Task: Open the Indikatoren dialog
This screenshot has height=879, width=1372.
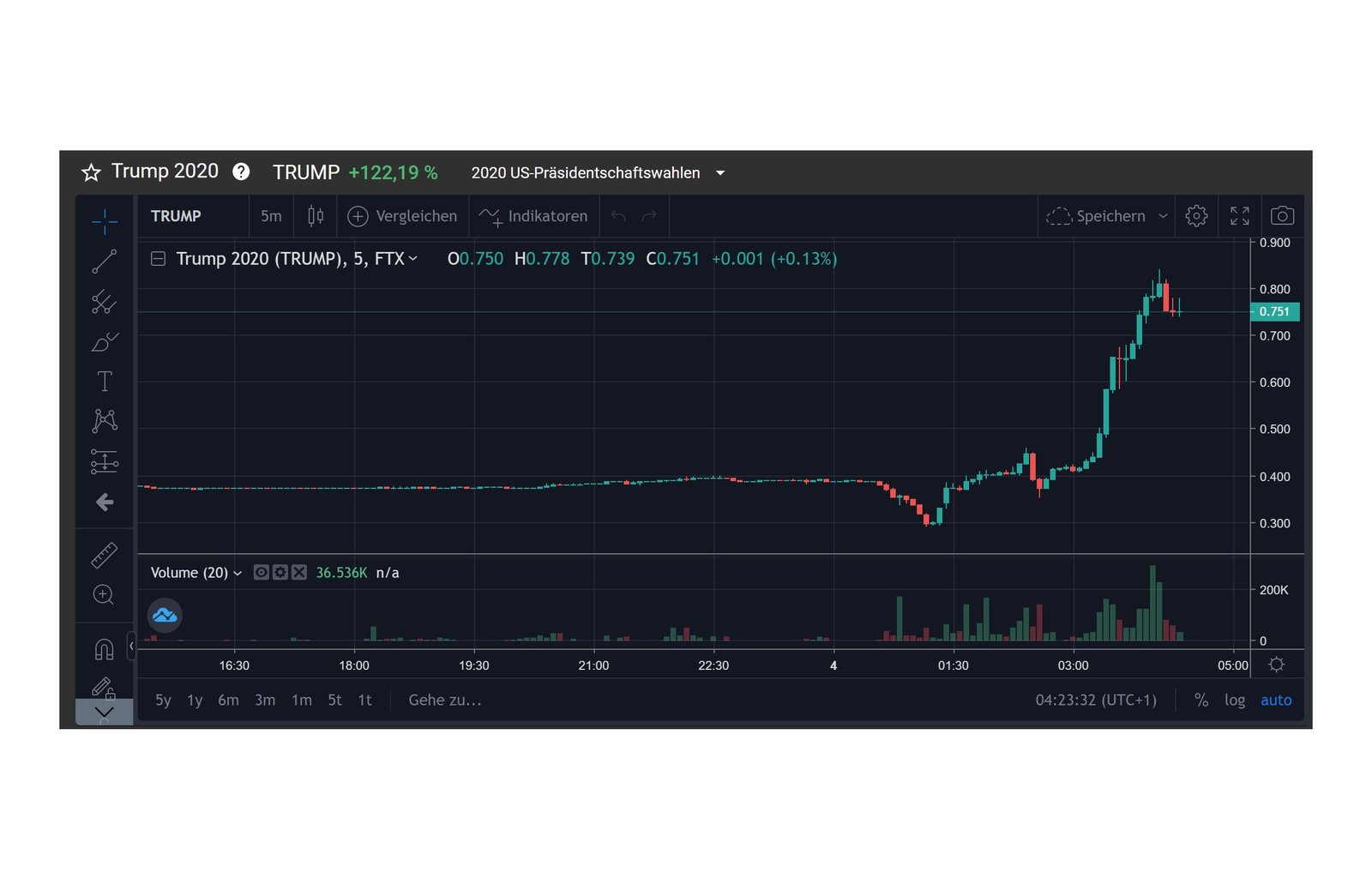Action: tap(533, 216)
